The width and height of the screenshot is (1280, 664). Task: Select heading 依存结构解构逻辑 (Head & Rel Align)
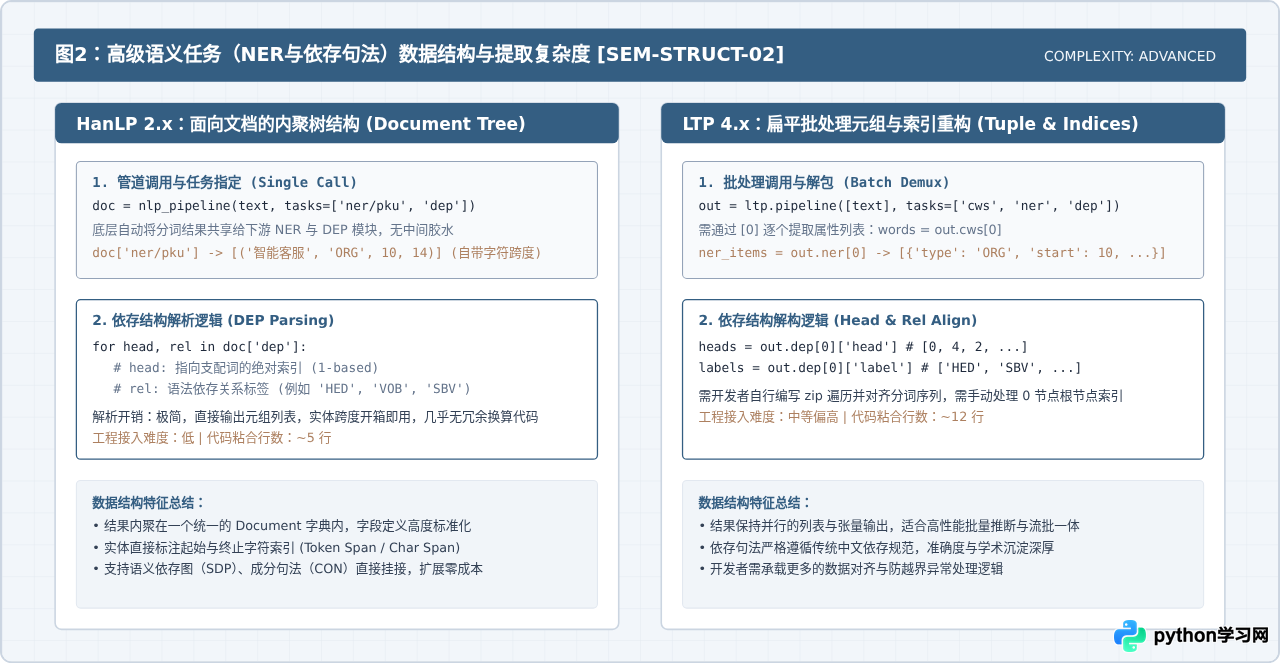[x=838, y=320]
